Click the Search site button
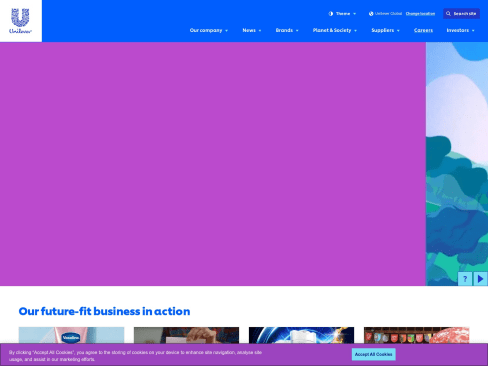 pos(461,14)
